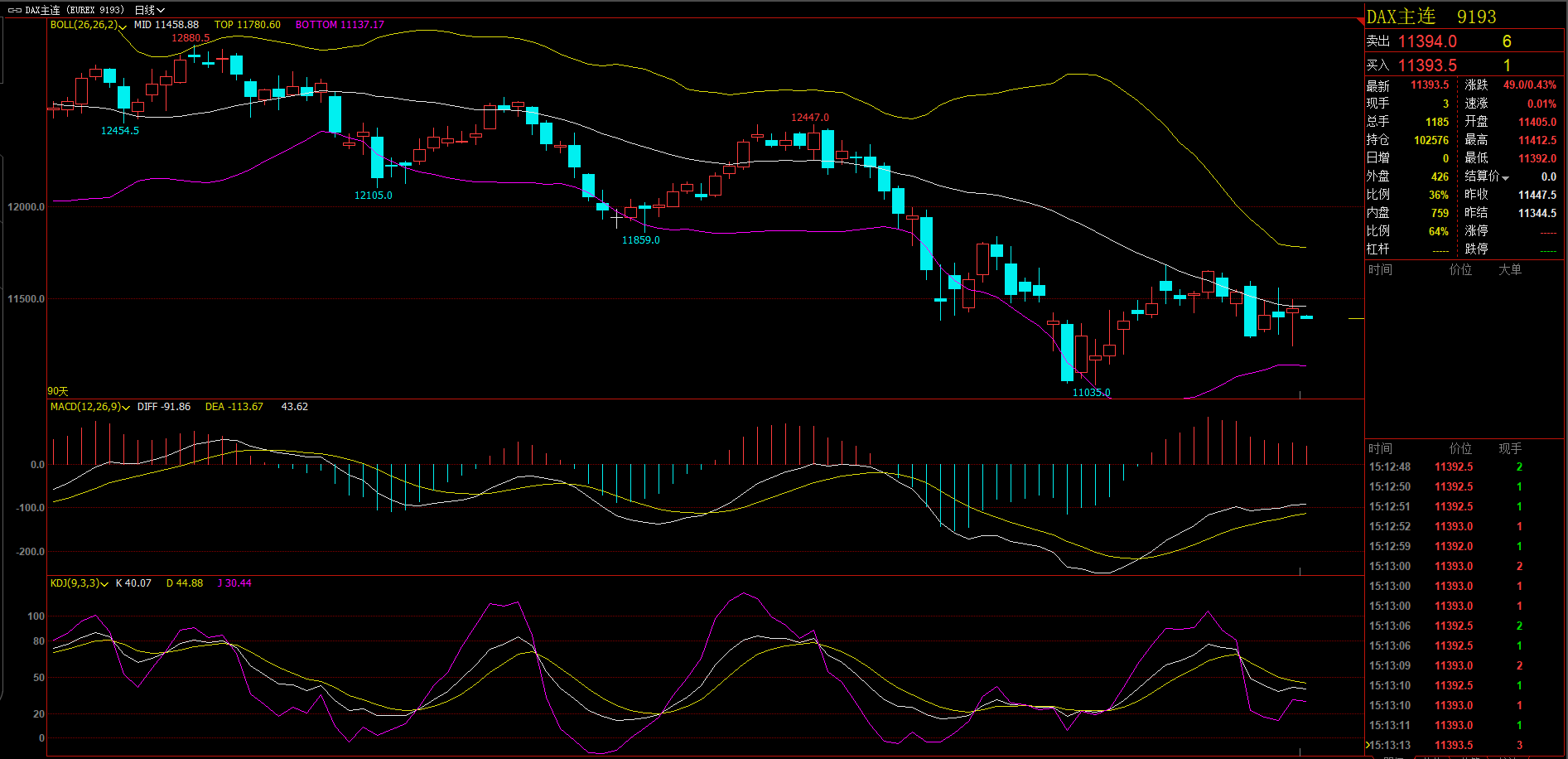Click the 卖出 ask price 11394.0
The height and width of the screenshot is (759, 1568).
click(x=1427, y=41)
